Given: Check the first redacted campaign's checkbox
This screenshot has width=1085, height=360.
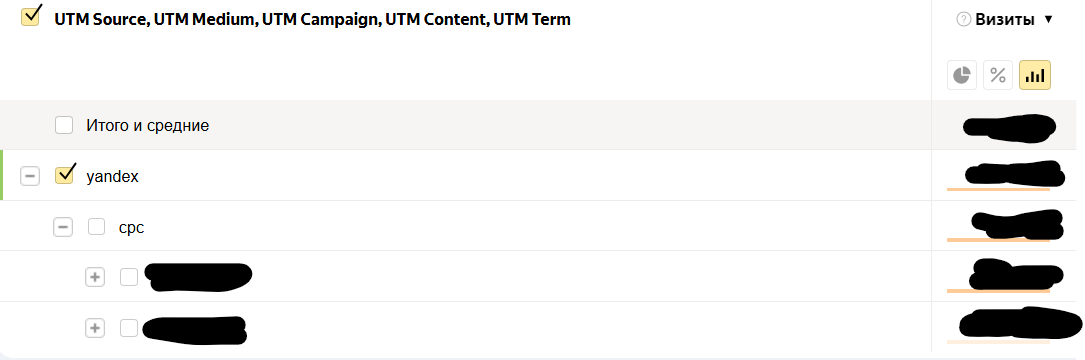Looking at the screenshot, I should pos(129,277).
